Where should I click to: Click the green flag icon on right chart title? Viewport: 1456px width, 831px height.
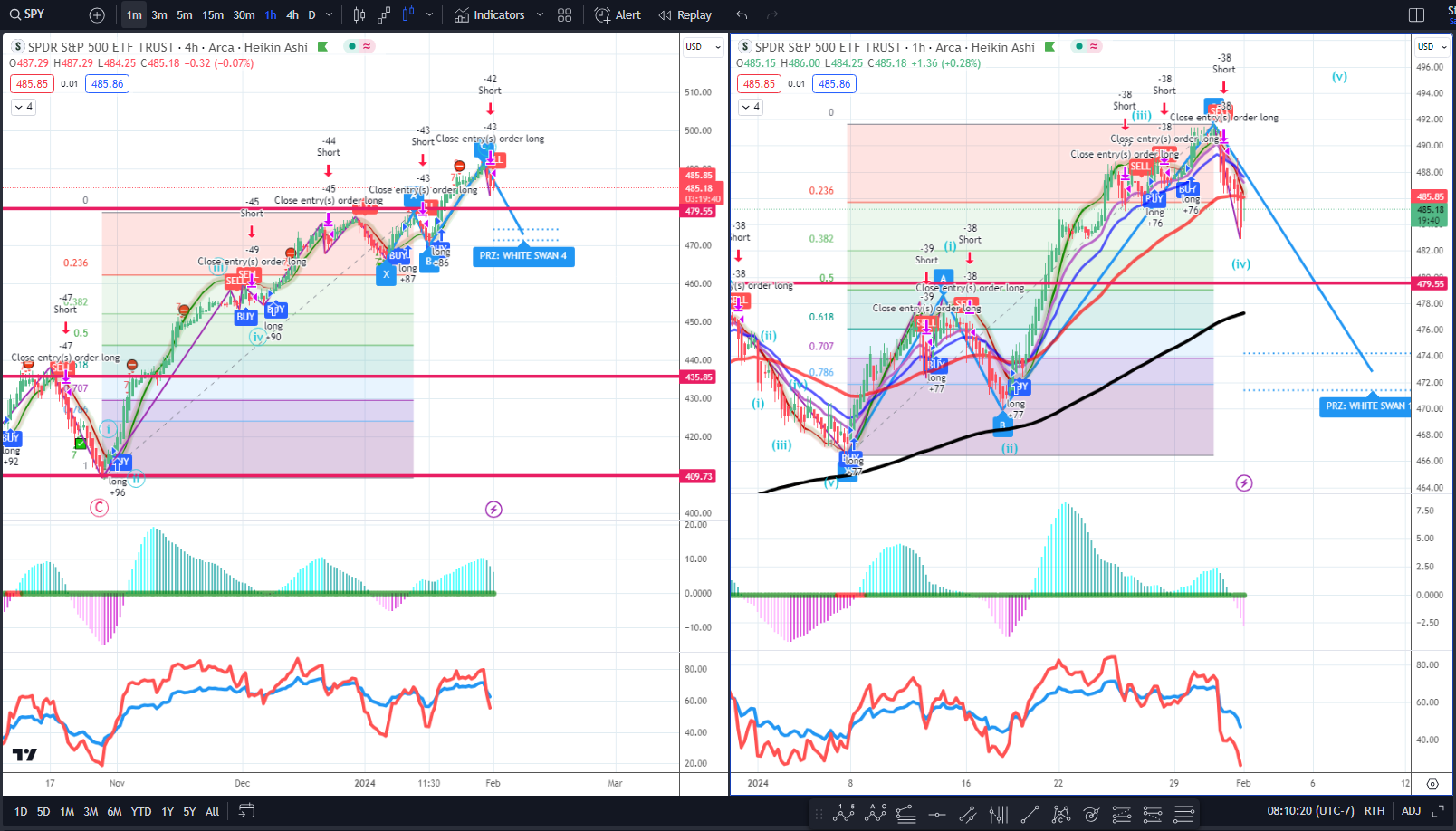[1050, 46]
